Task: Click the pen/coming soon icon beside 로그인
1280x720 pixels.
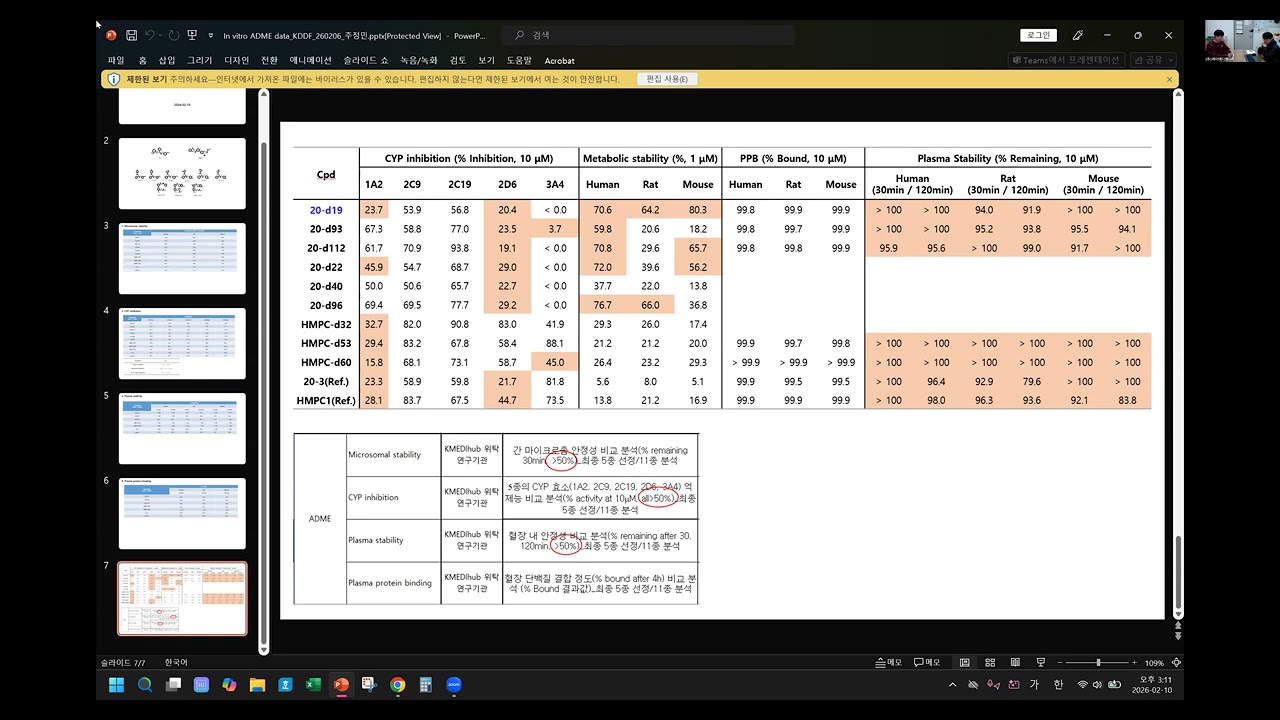Action: click(x=1078, y=35)
